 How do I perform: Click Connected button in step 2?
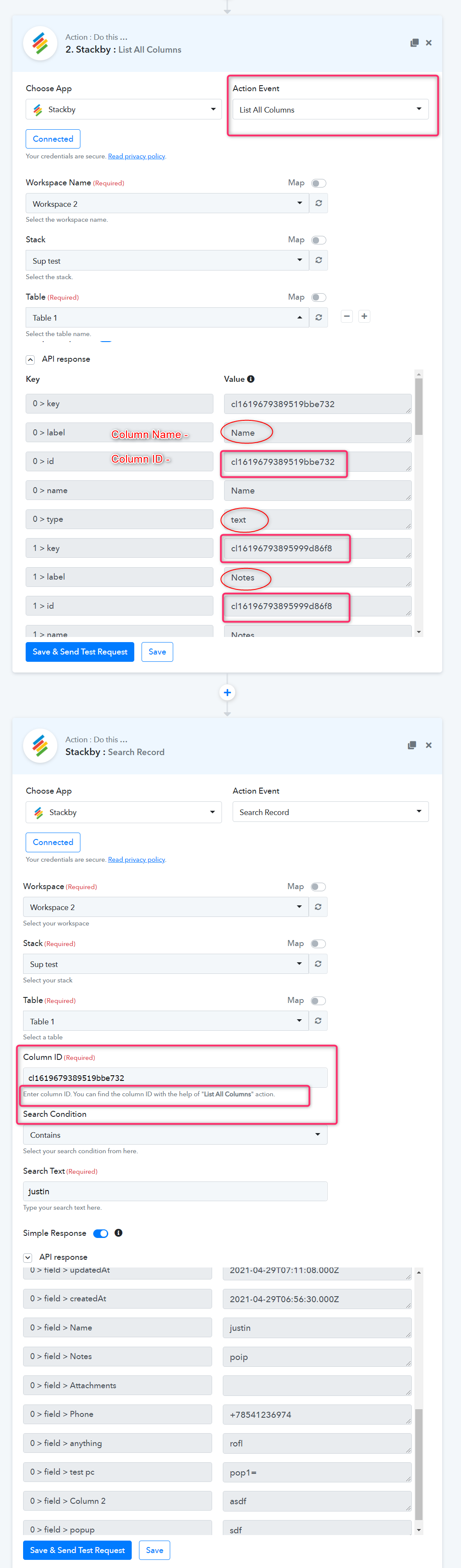pos(53,139)
